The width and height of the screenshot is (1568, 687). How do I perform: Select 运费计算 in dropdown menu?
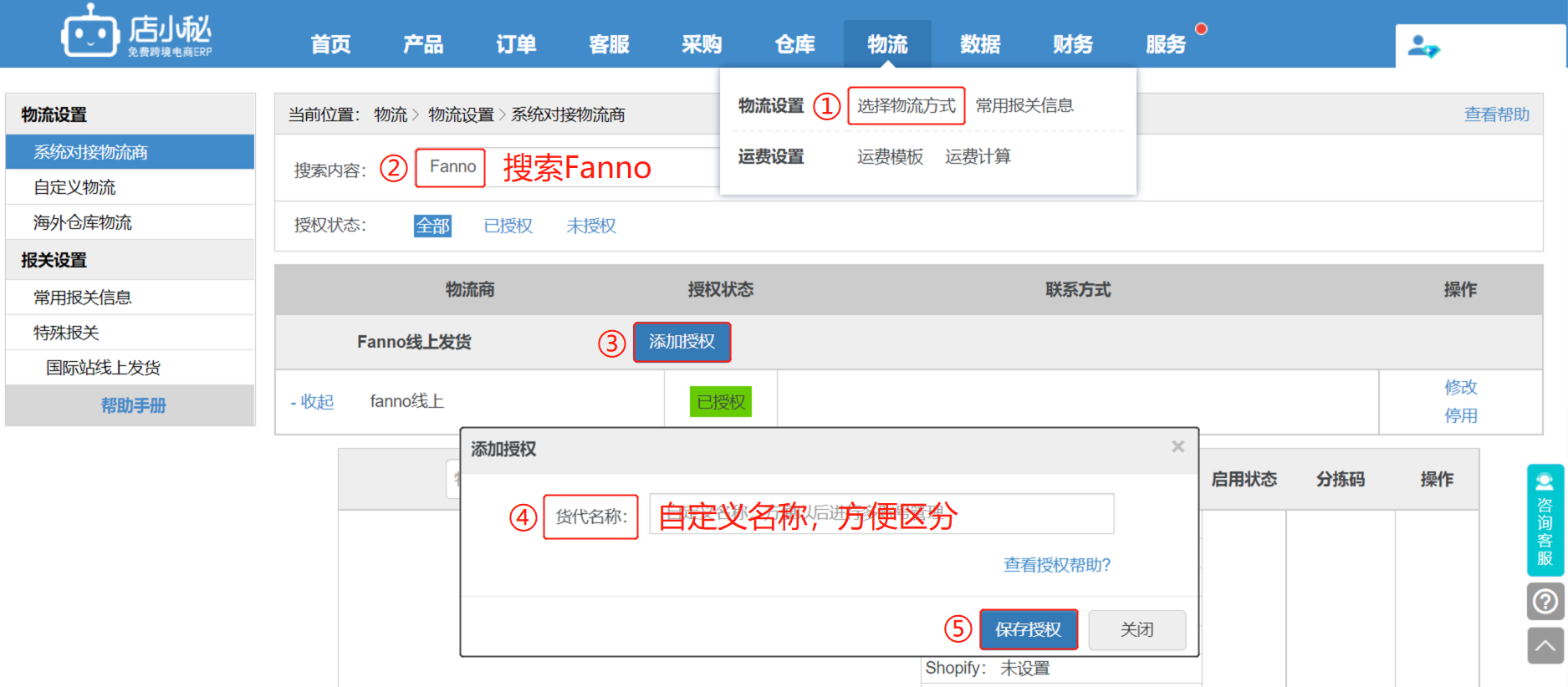(978, 157)
